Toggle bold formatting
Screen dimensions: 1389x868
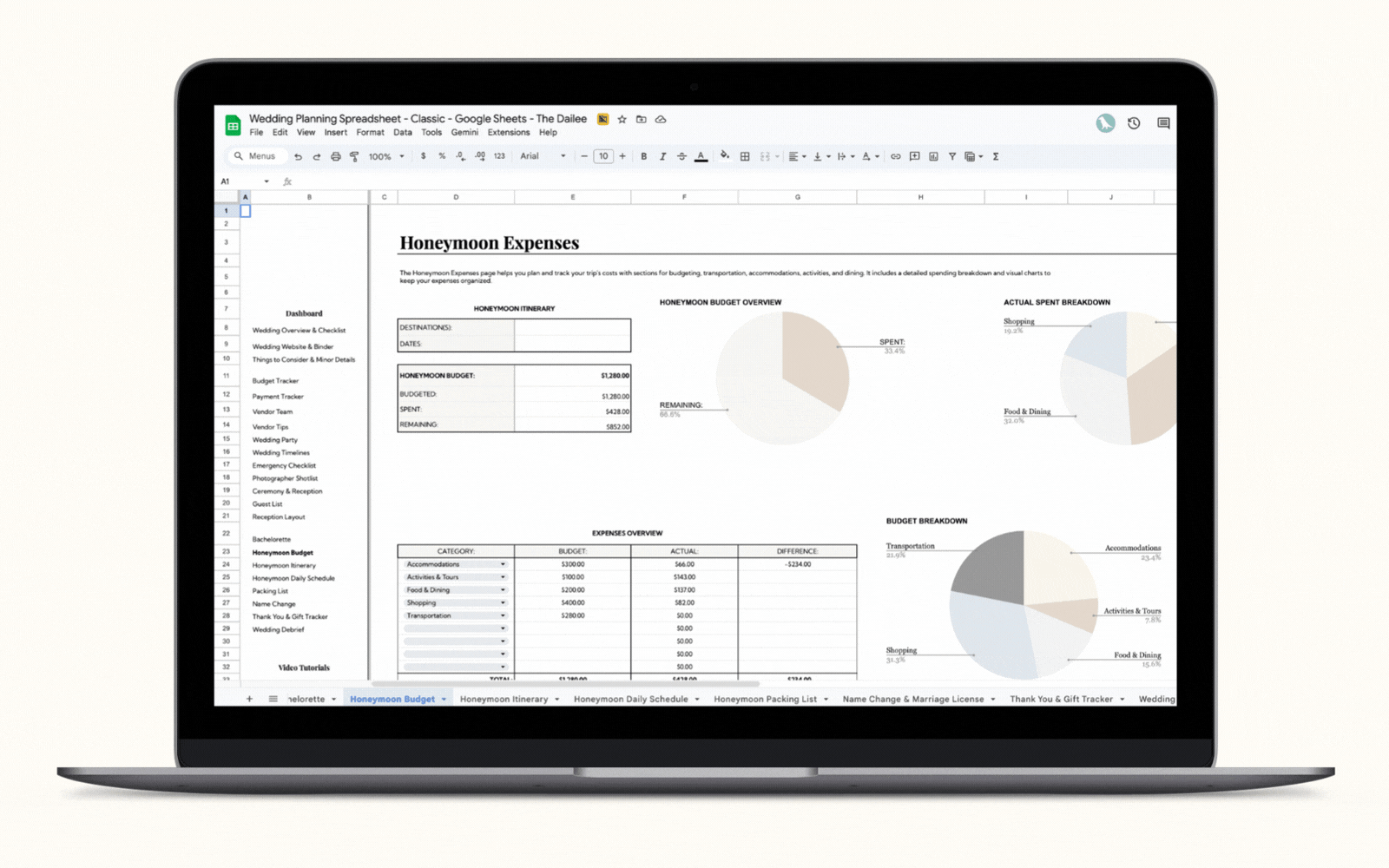643,157
